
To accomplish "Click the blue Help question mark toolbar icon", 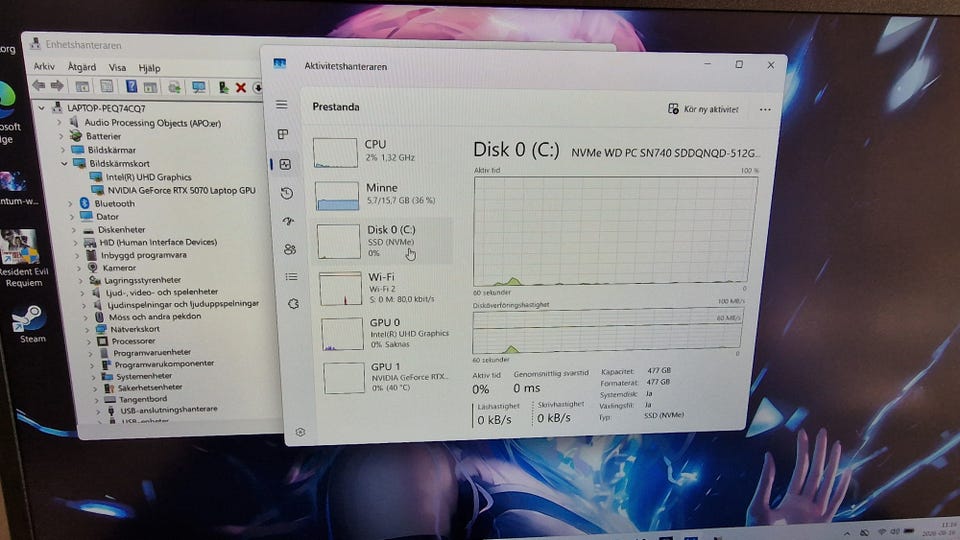I will 131,86.
